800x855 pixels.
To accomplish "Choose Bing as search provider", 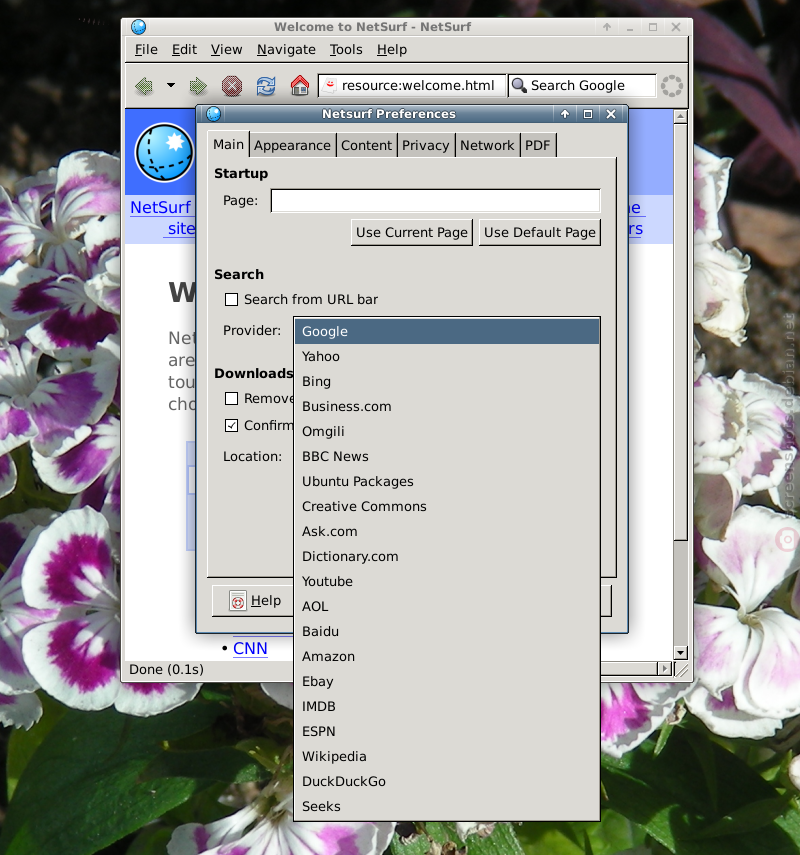I will click(x=447, y=382).
